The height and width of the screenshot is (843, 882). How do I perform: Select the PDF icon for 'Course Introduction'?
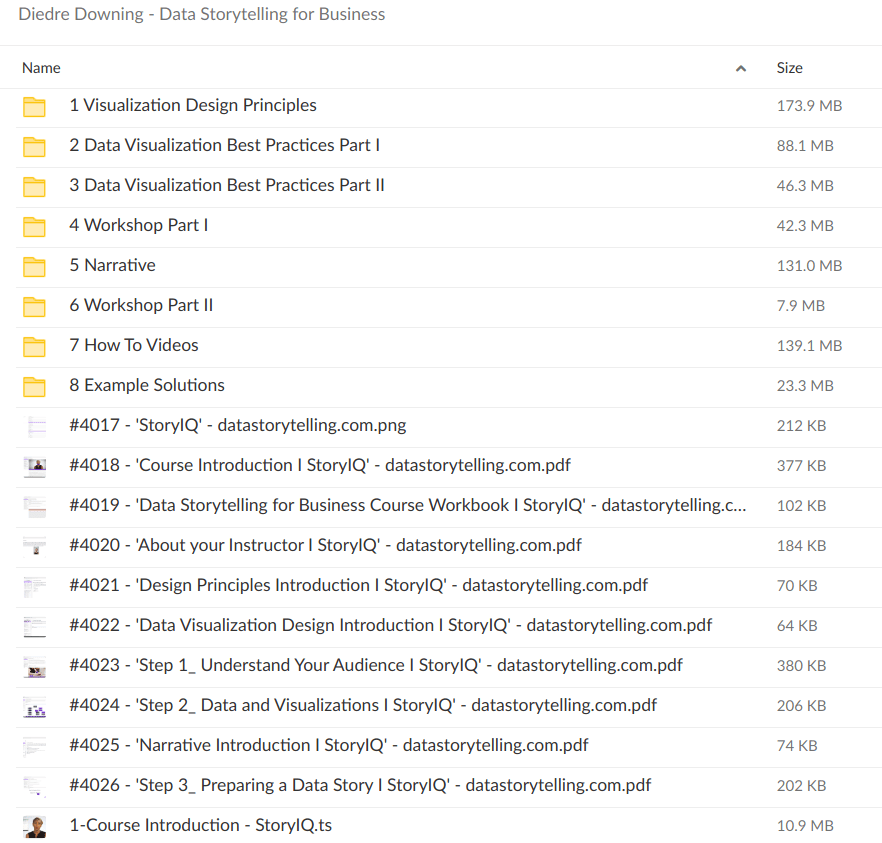(x=33, y=465)
